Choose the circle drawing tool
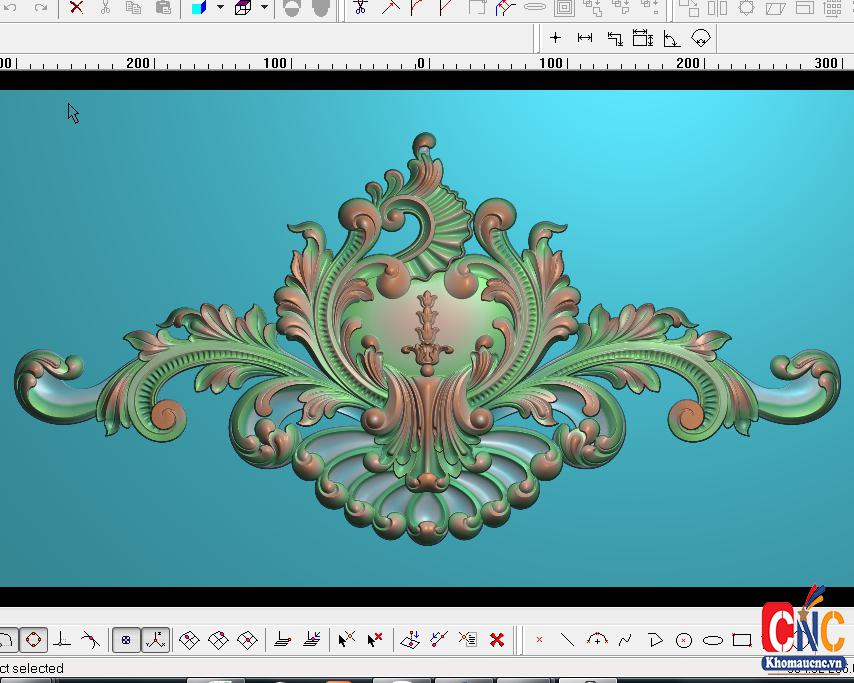The height and width of the screenshot is (683, 854). (684, 640)
